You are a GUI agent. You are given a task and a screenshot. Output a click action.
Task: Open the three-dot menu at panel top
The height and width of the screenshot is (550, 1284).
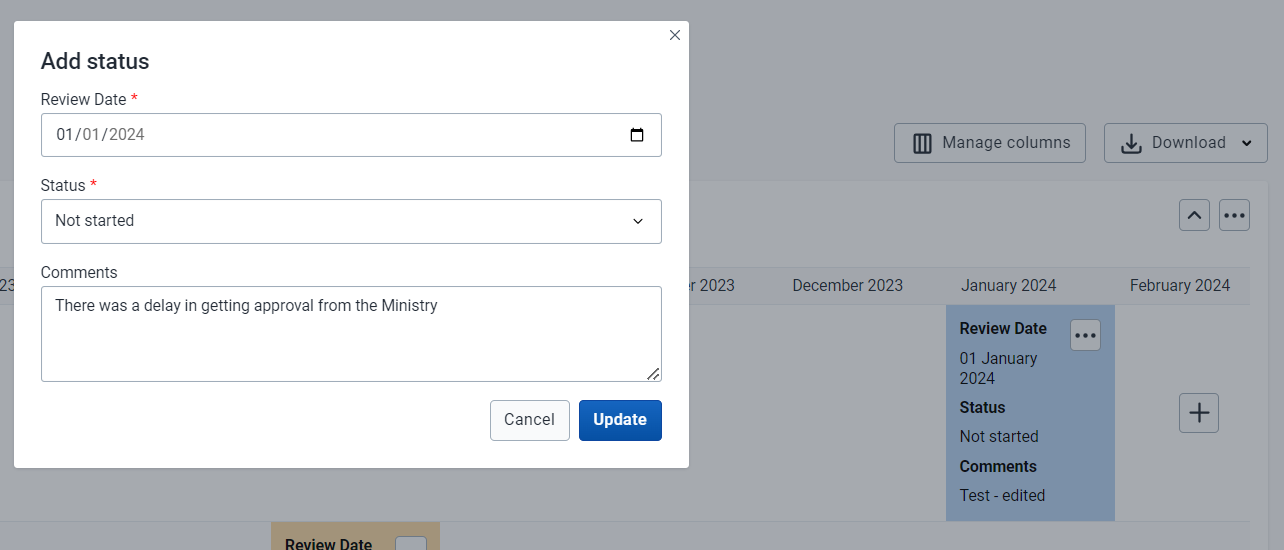tap(1234, 215)
